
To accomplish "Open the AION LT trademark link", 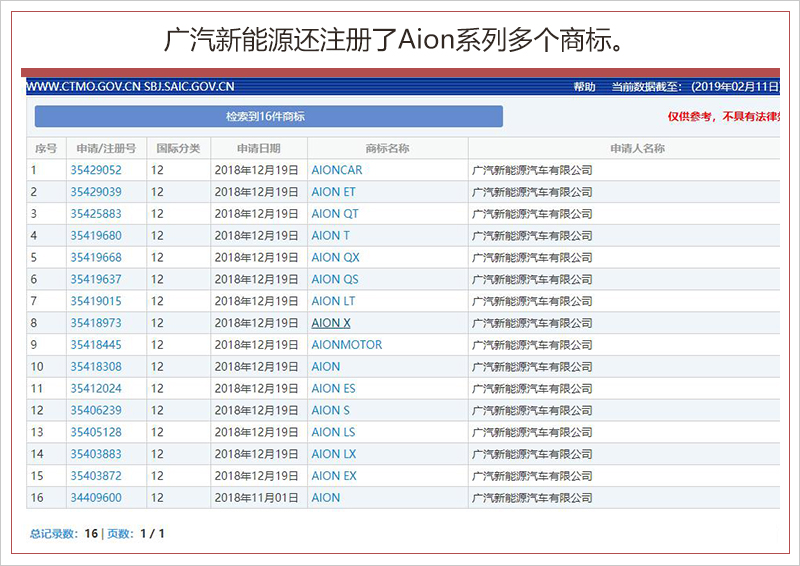I will pyautogui.click(x=333, y=301).
